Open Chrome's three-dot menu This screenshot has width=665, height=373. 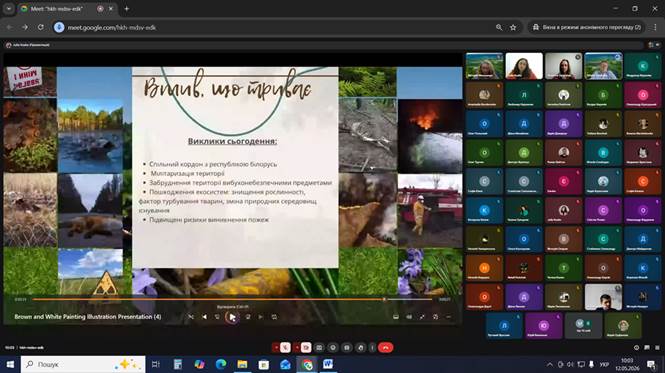655,27
